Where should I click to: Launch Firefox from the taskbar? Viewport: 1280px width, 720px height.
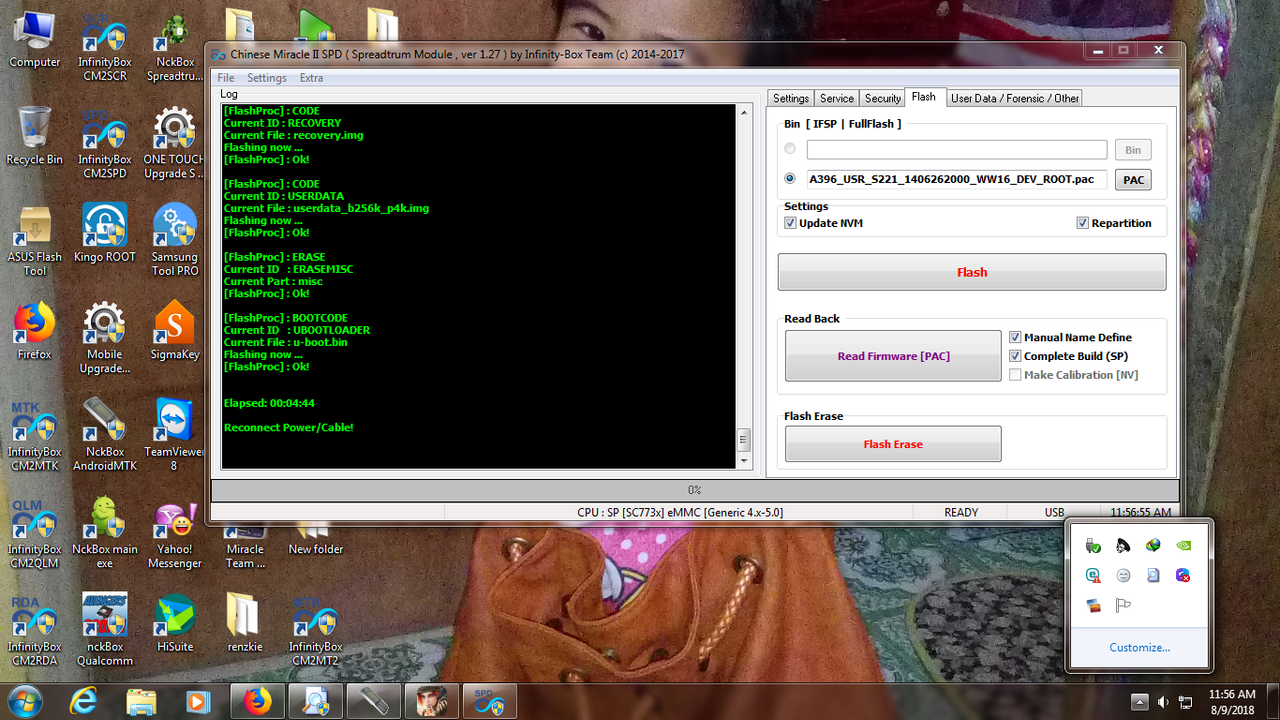257,701
